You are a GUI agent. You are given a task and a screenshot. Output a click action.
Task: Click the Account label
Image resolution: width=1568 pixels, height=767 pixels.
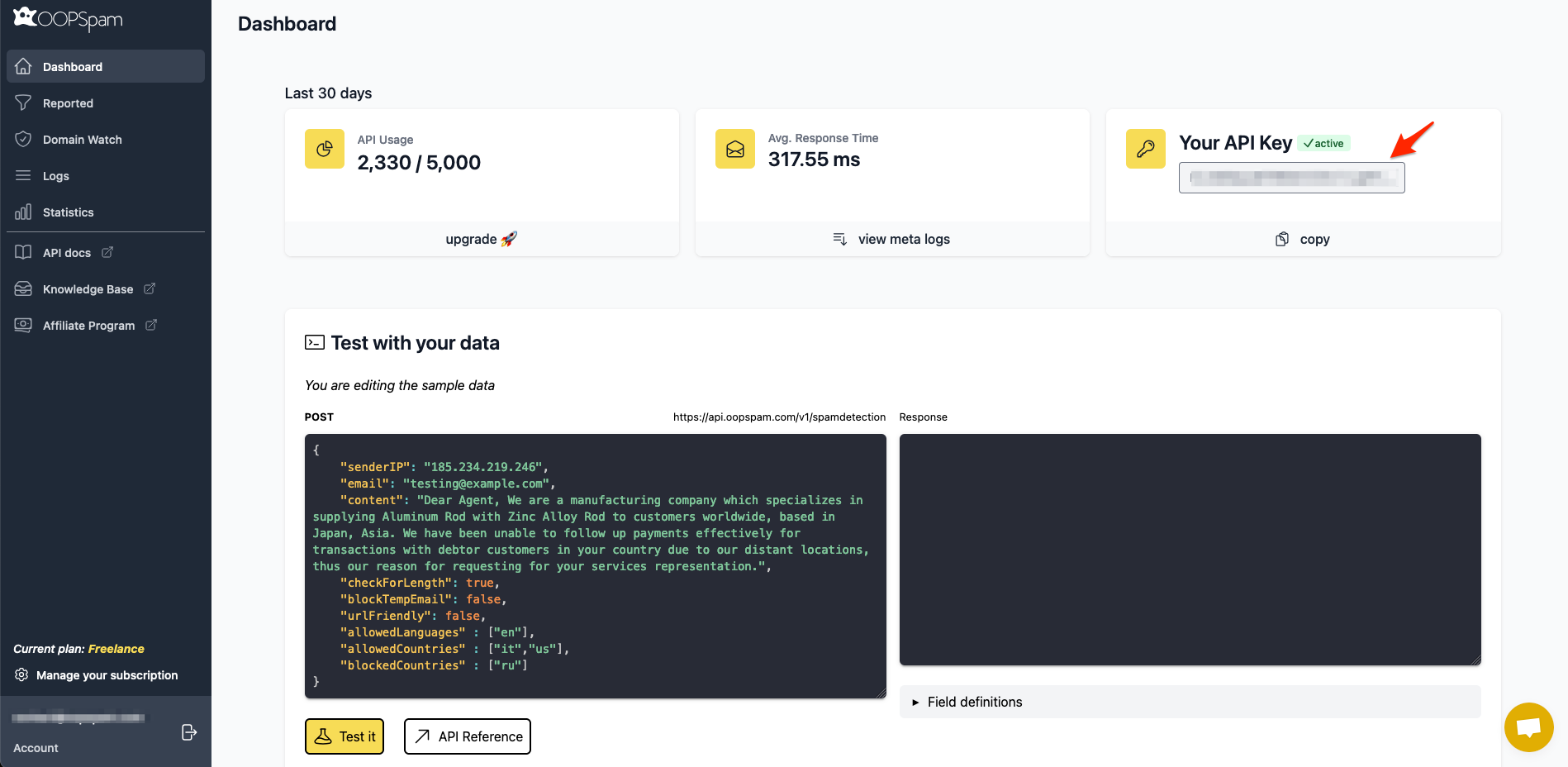pos(36,748)
